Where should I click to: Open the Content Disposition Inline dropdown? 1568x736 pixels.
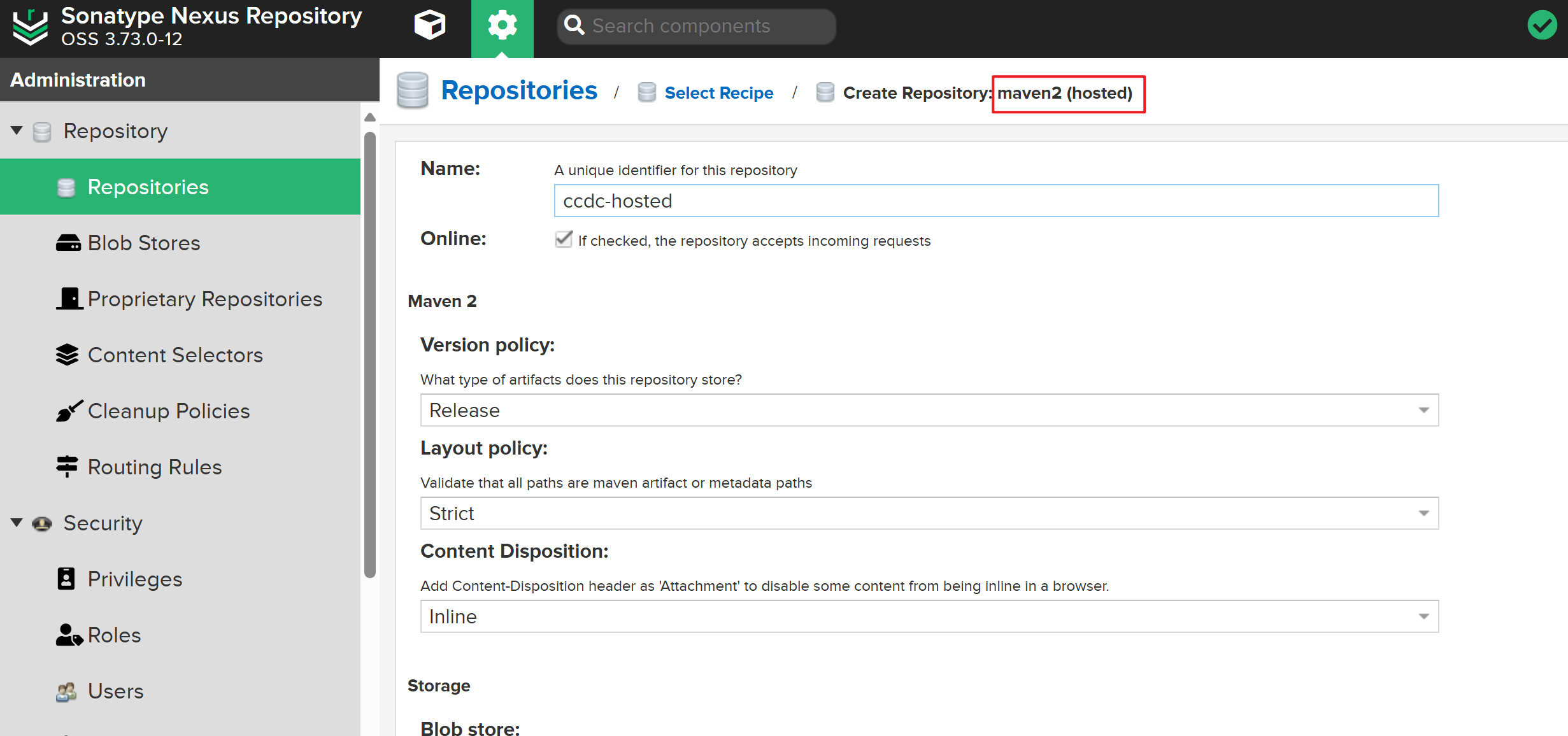pyautogui.click(x=929, y=616)
